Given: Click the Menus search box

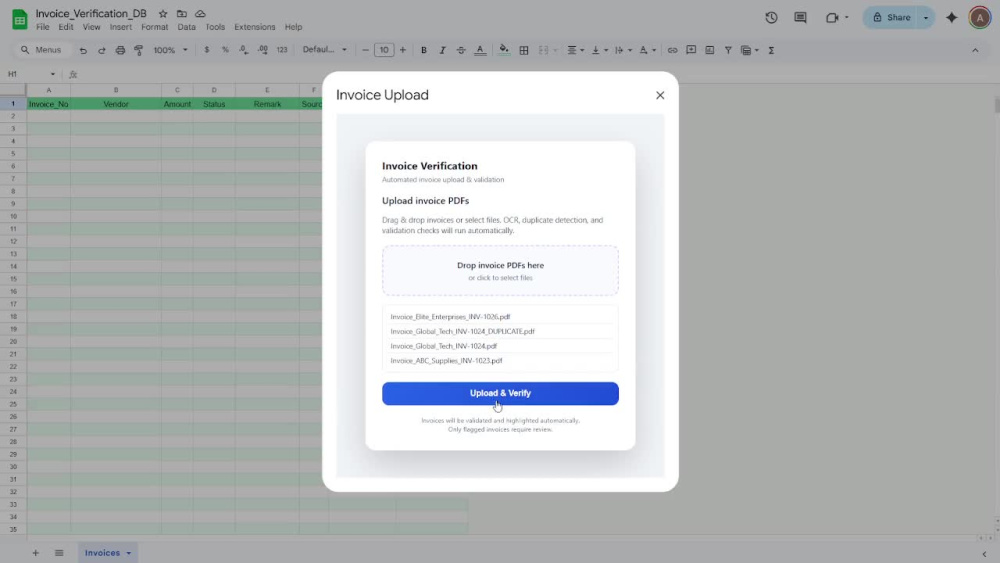Looking at the screenshot, I should (42, 50).
